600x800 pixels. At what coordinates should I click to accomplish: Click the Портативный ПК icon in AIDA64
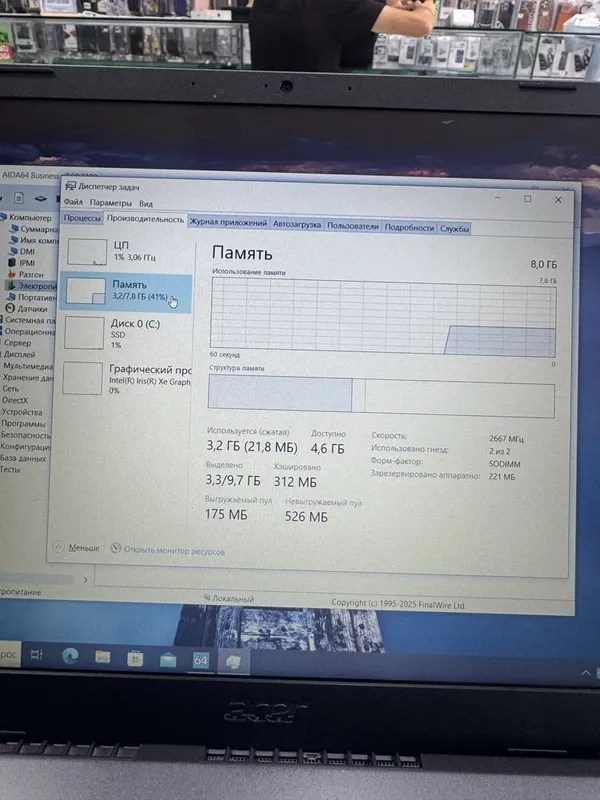coord(10,296)
